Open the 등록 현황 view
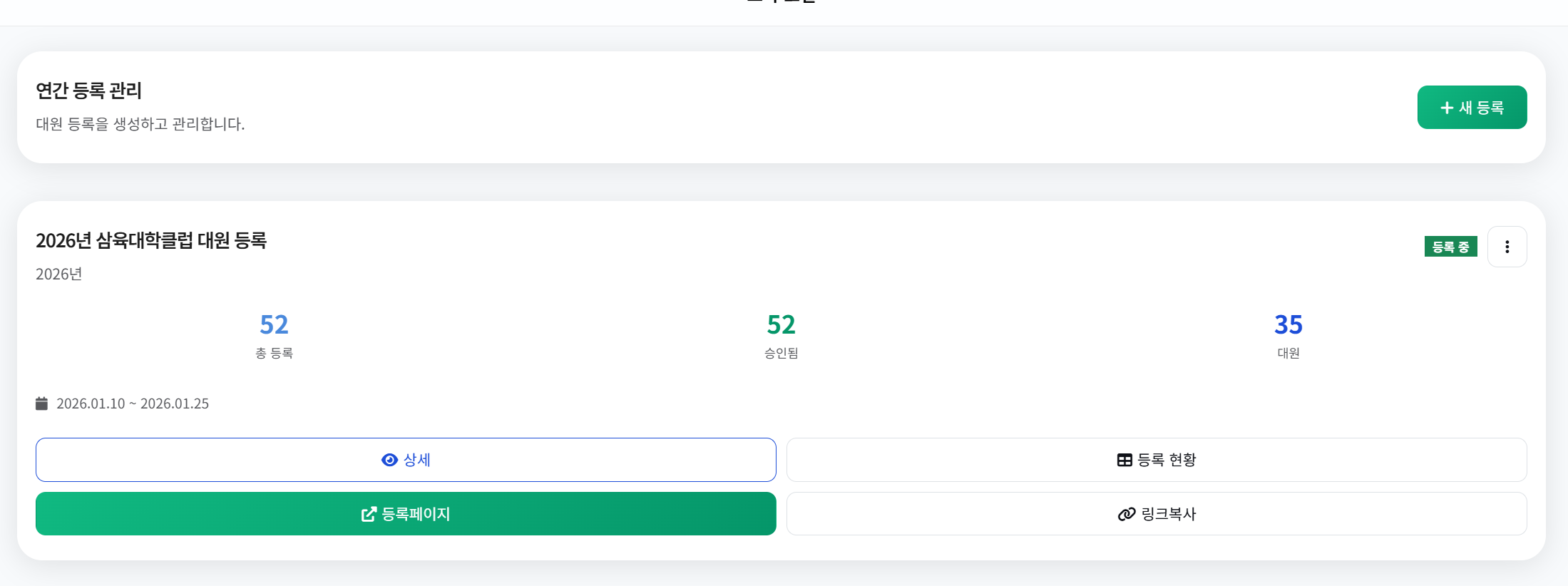 [1155, 459]
